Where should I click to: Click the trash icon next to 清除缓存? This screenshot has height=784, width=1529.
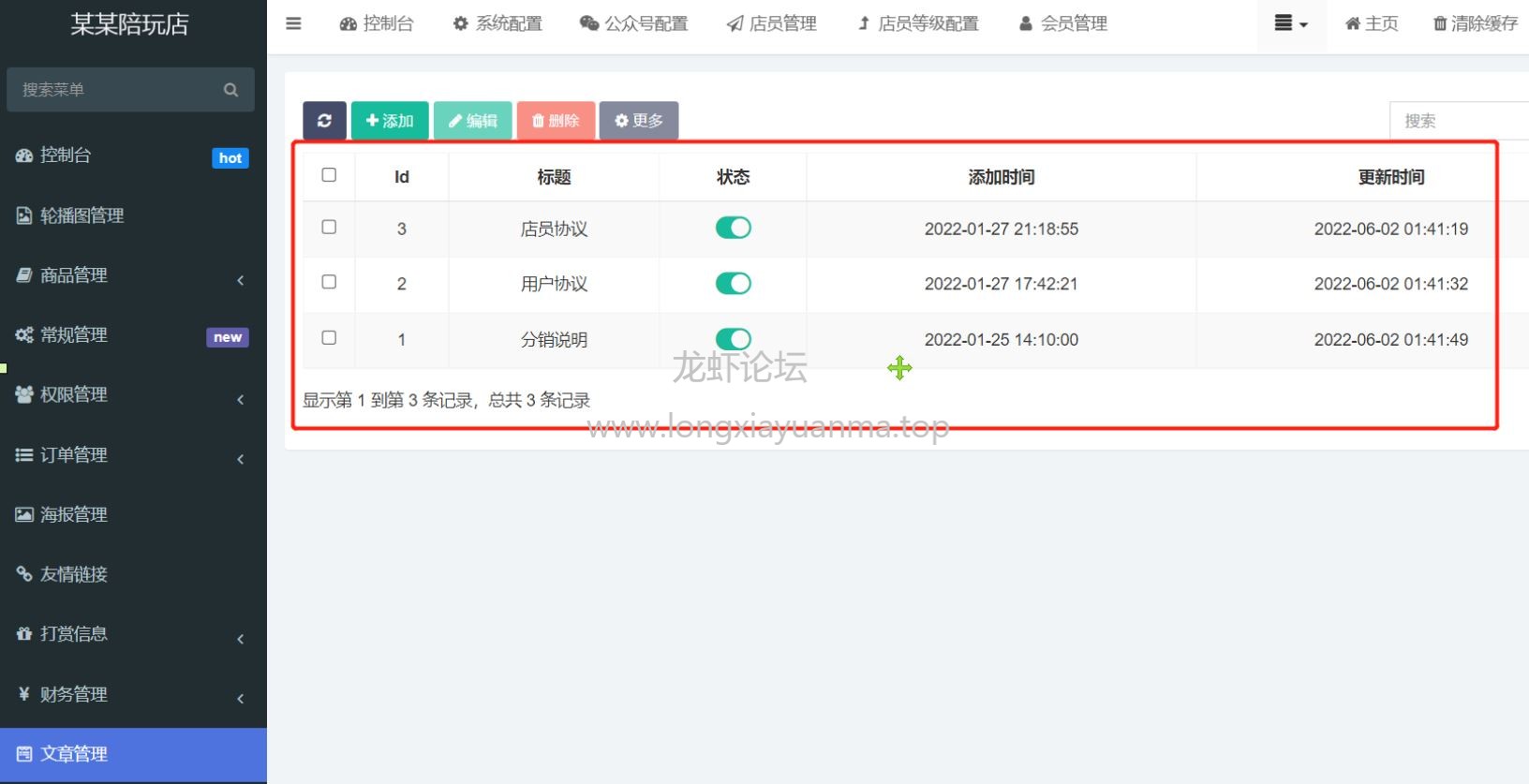[x=1440, y=23]
